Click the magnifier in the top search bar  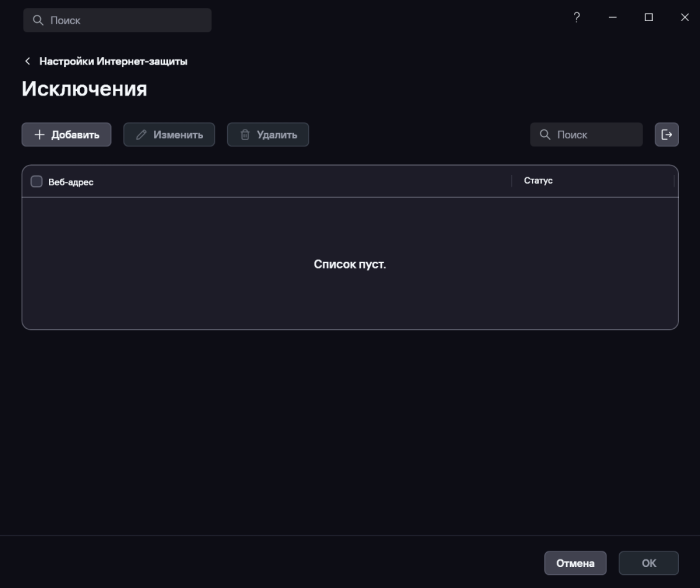click(x=39, y=20)
